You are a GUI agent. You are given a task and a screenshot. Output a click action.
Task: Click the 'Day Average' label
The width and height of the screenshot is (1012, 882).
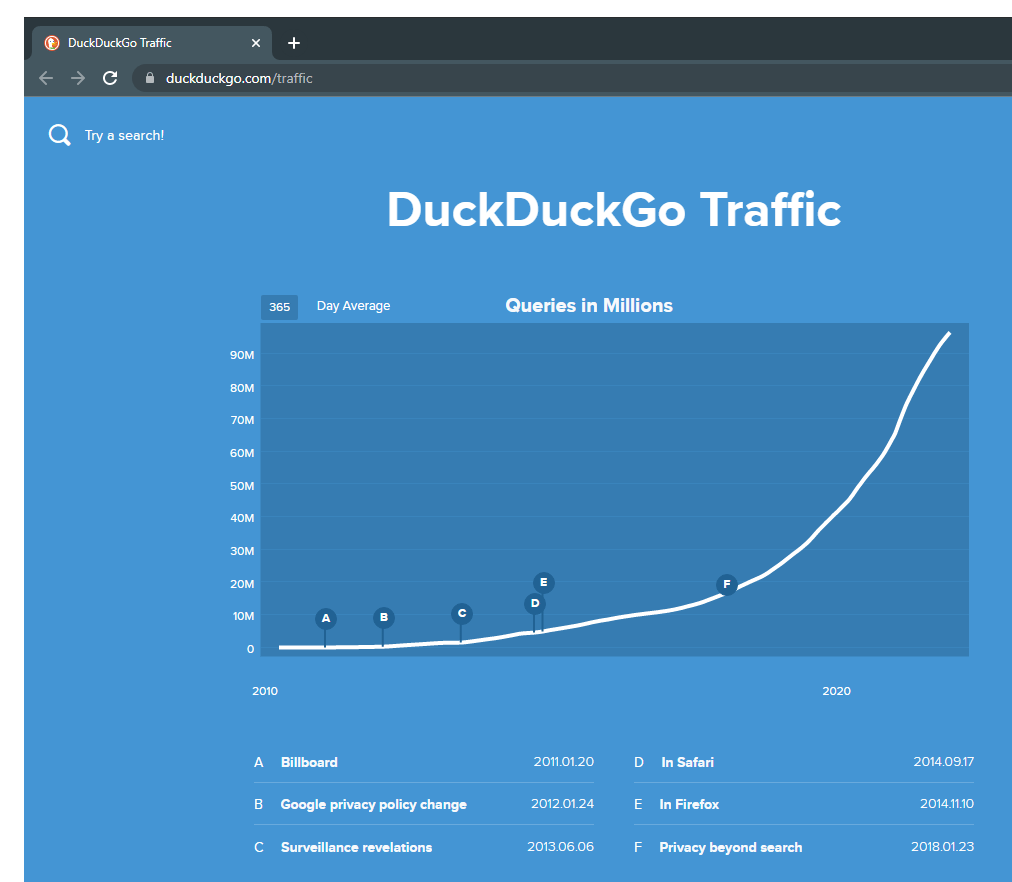353,306
